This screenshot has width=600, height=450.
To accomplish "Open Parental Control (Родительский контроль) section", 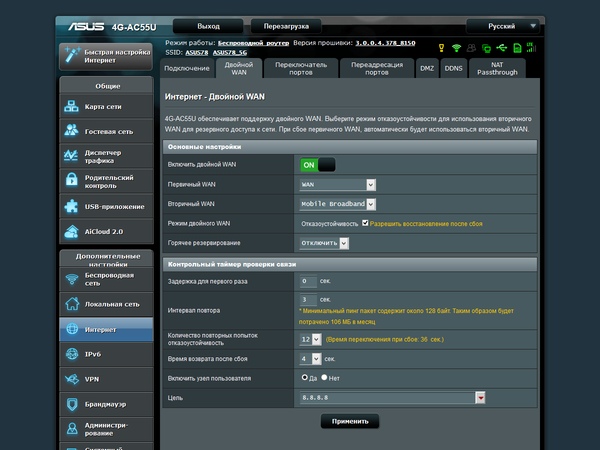I will coord(106,182).
